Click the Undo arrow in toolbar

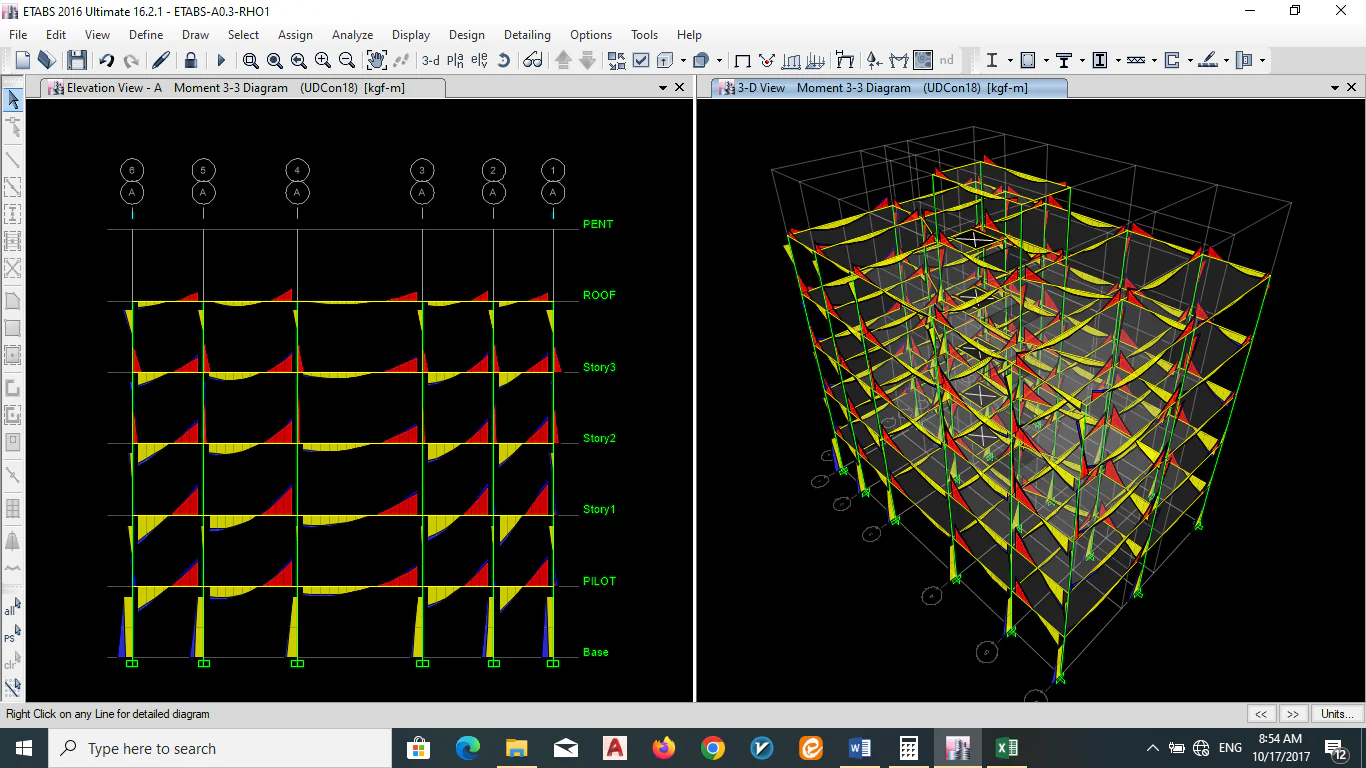106,60
